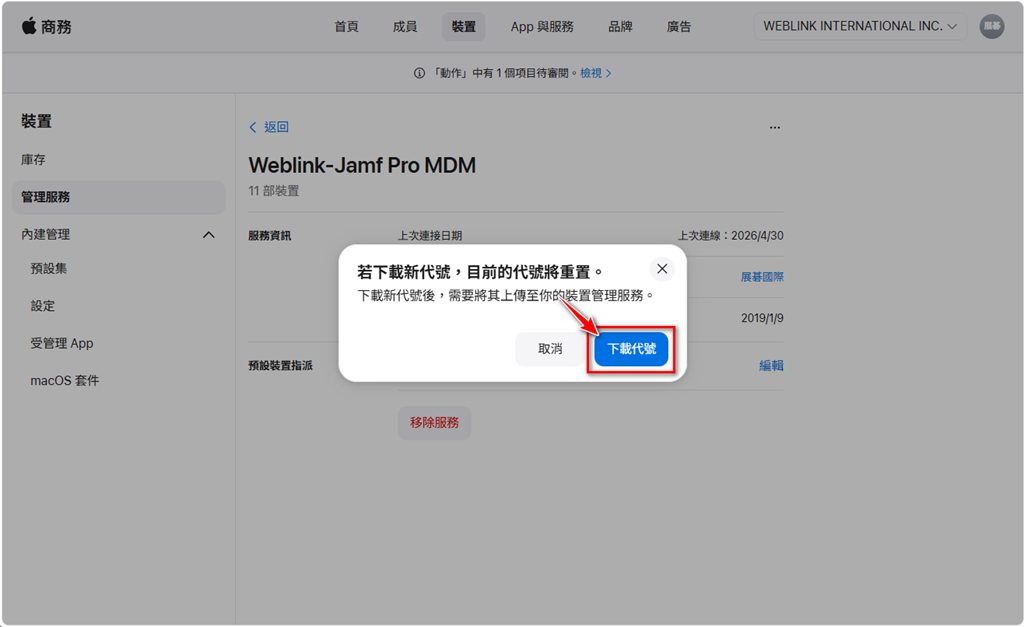Click the 檢視 link in banner
This screenshot has width=1024, height=627.
(595, 73)
